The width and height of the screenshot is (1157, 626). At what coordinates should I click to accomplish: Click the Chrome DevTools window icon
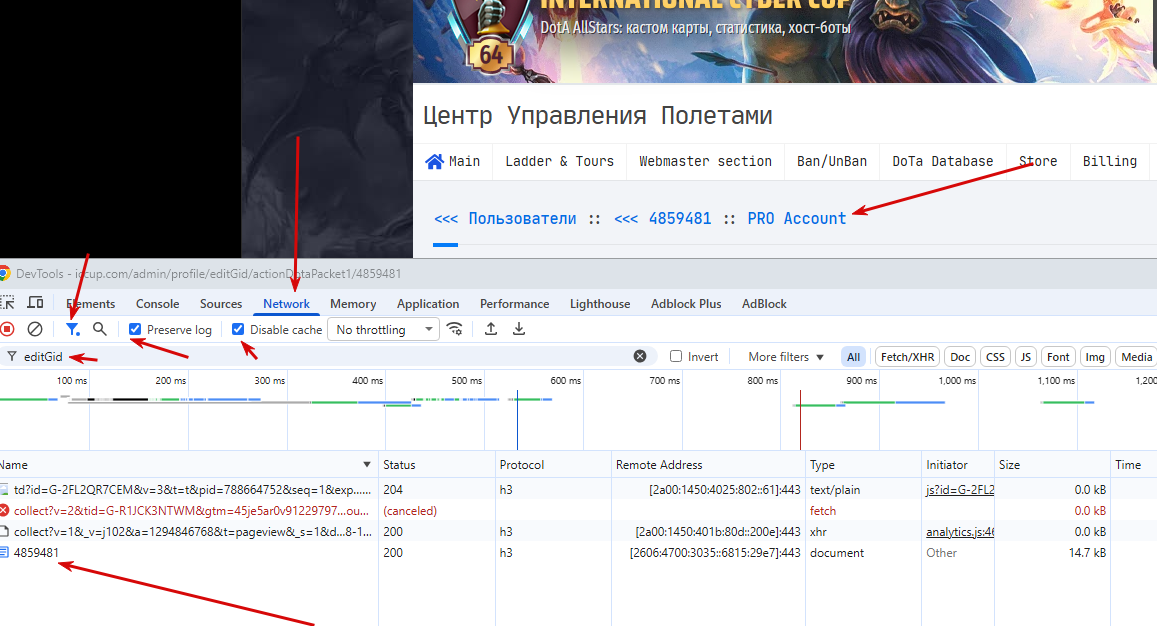coord(4,274)
